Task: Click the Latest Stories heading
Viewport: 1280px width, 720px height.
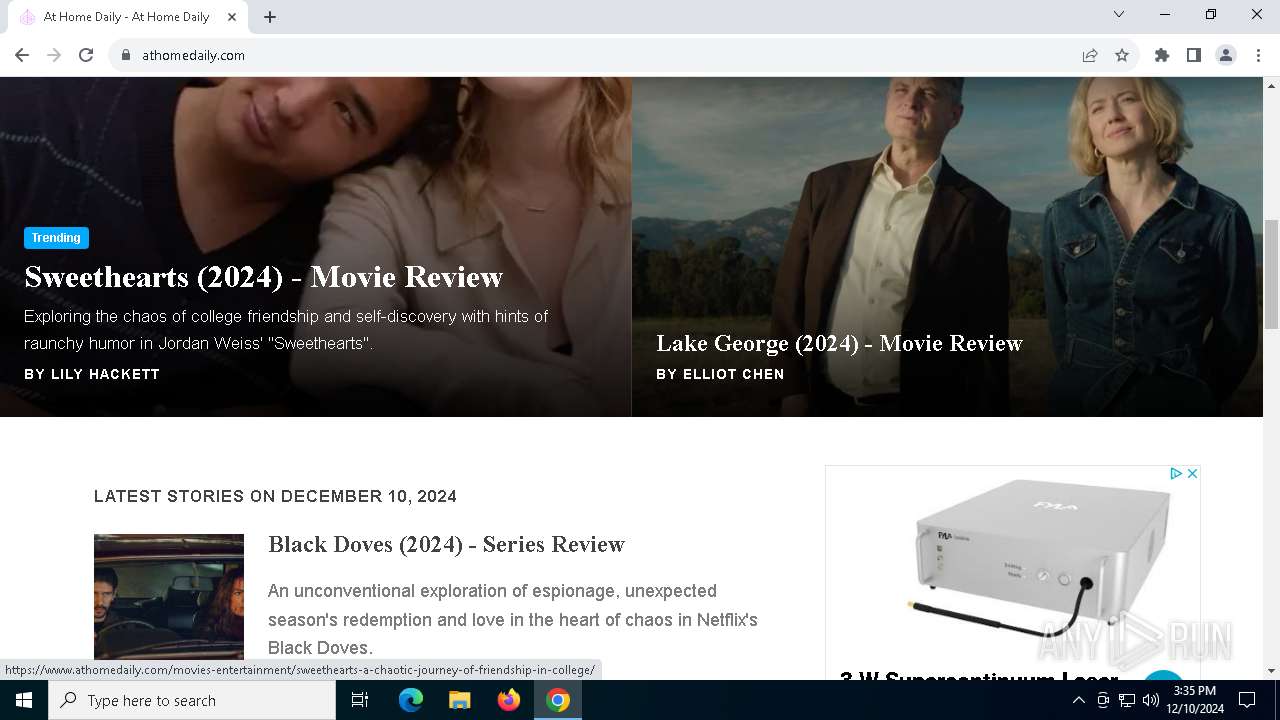Action: (275, 496)
